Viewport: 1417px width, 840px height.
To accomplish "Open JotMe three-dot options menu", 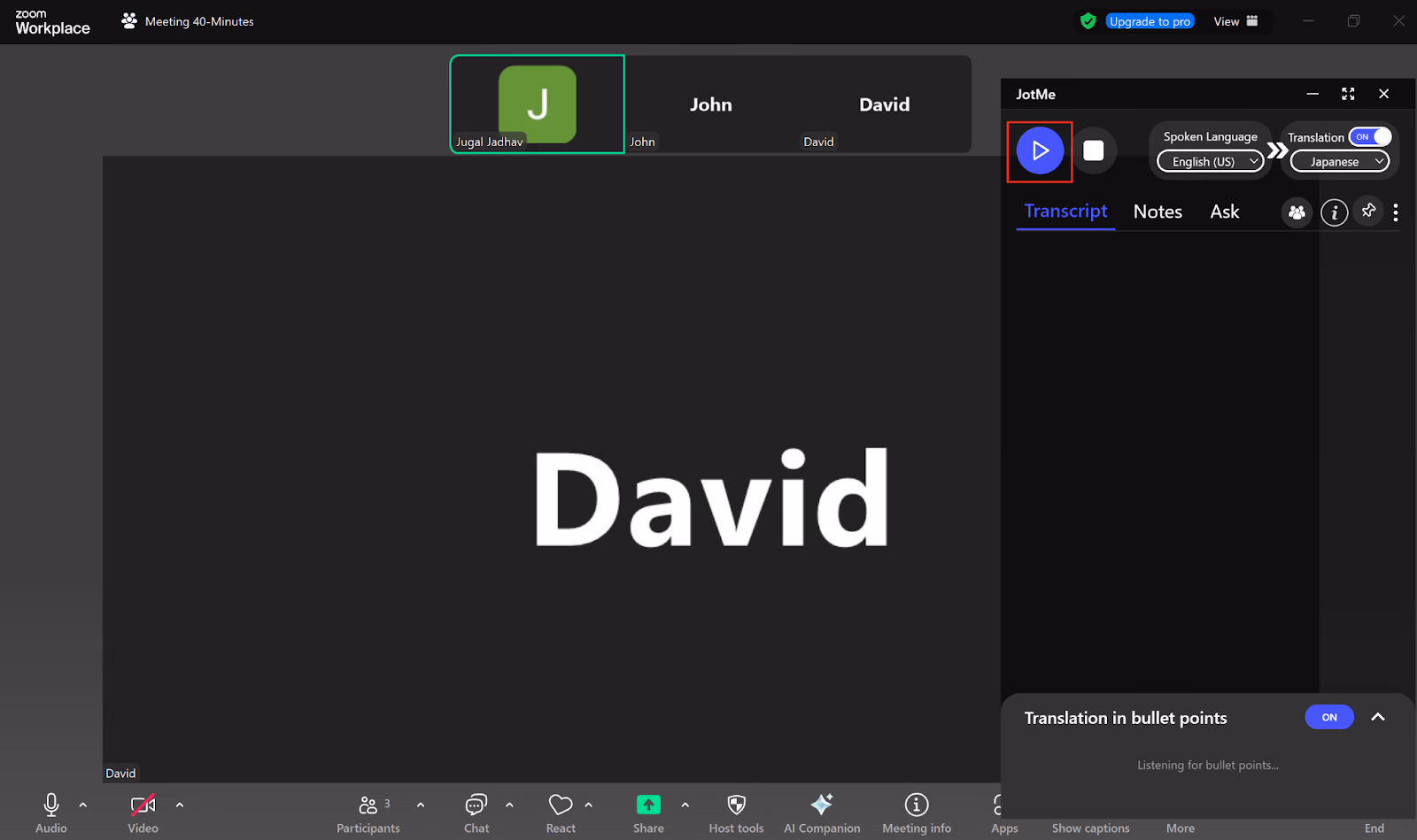I will click(x=1396, y=212).
